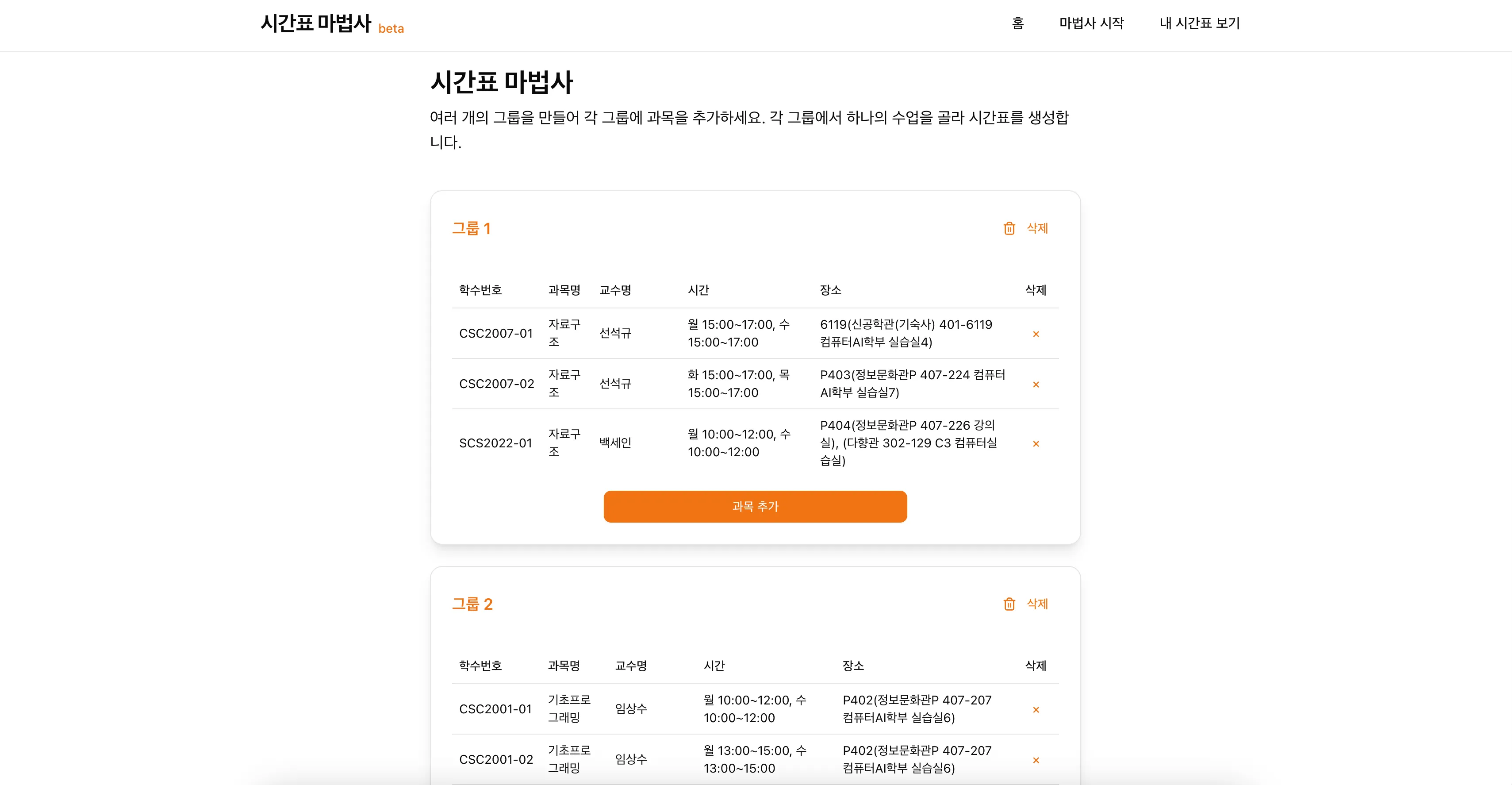Click the trash icon next to 그룹 2
The height and width of the screenshot is (785, 1512).
pos(1009,604)
